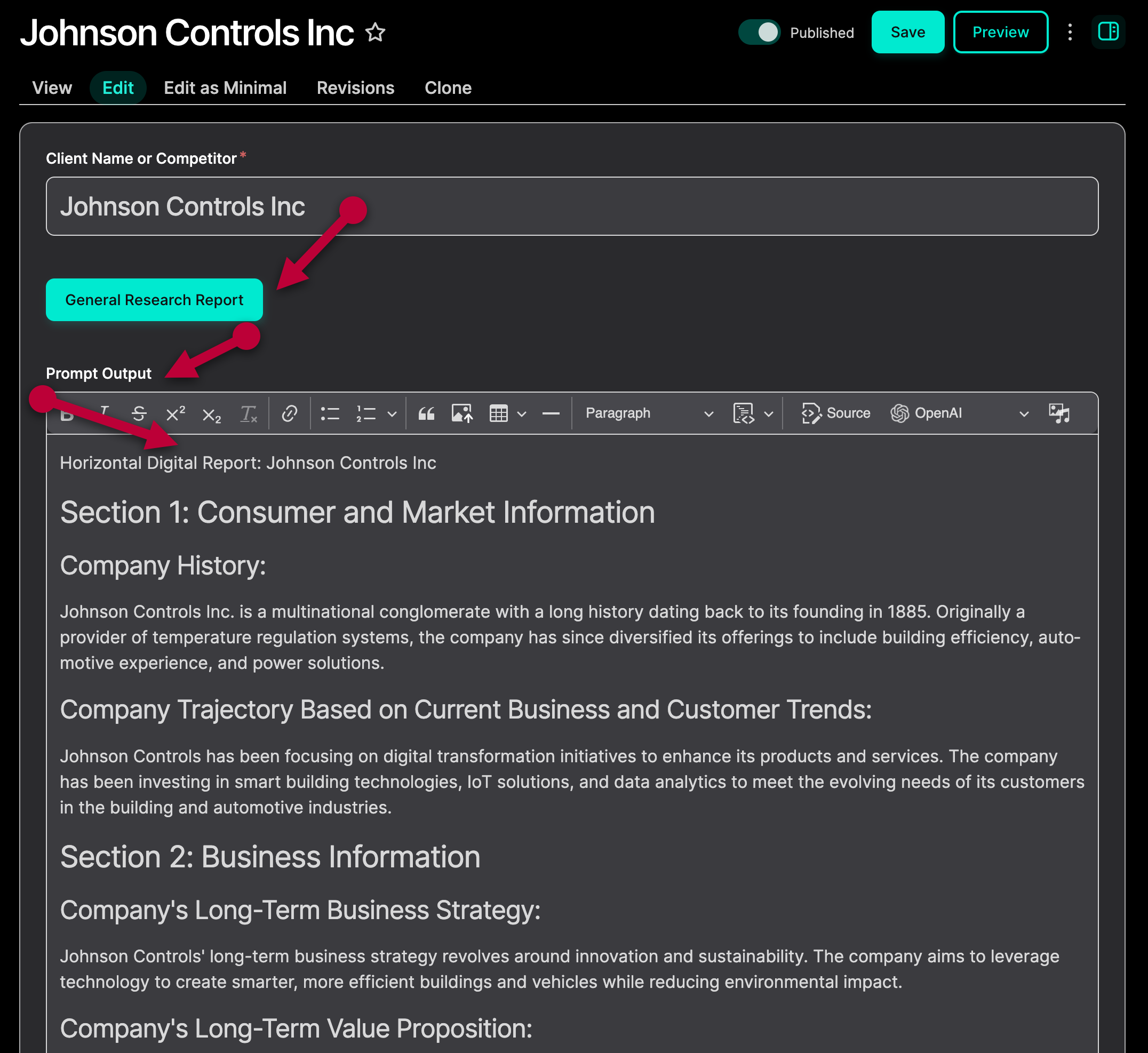Toggle Source editing mode
This screenshot has width=1148, height=1053.
836,413
